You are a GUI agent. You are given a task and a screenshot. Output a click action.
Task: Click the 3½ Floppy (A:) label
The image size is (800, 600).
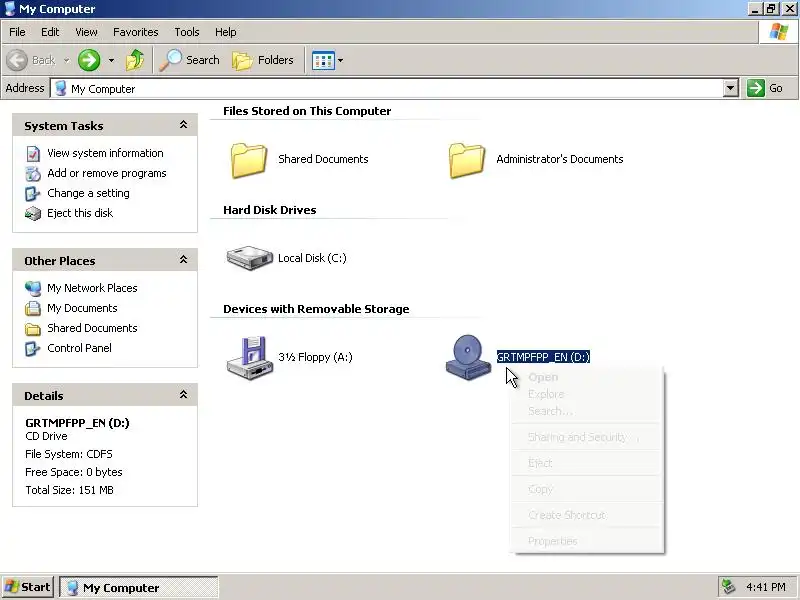[x=315, y=357]
